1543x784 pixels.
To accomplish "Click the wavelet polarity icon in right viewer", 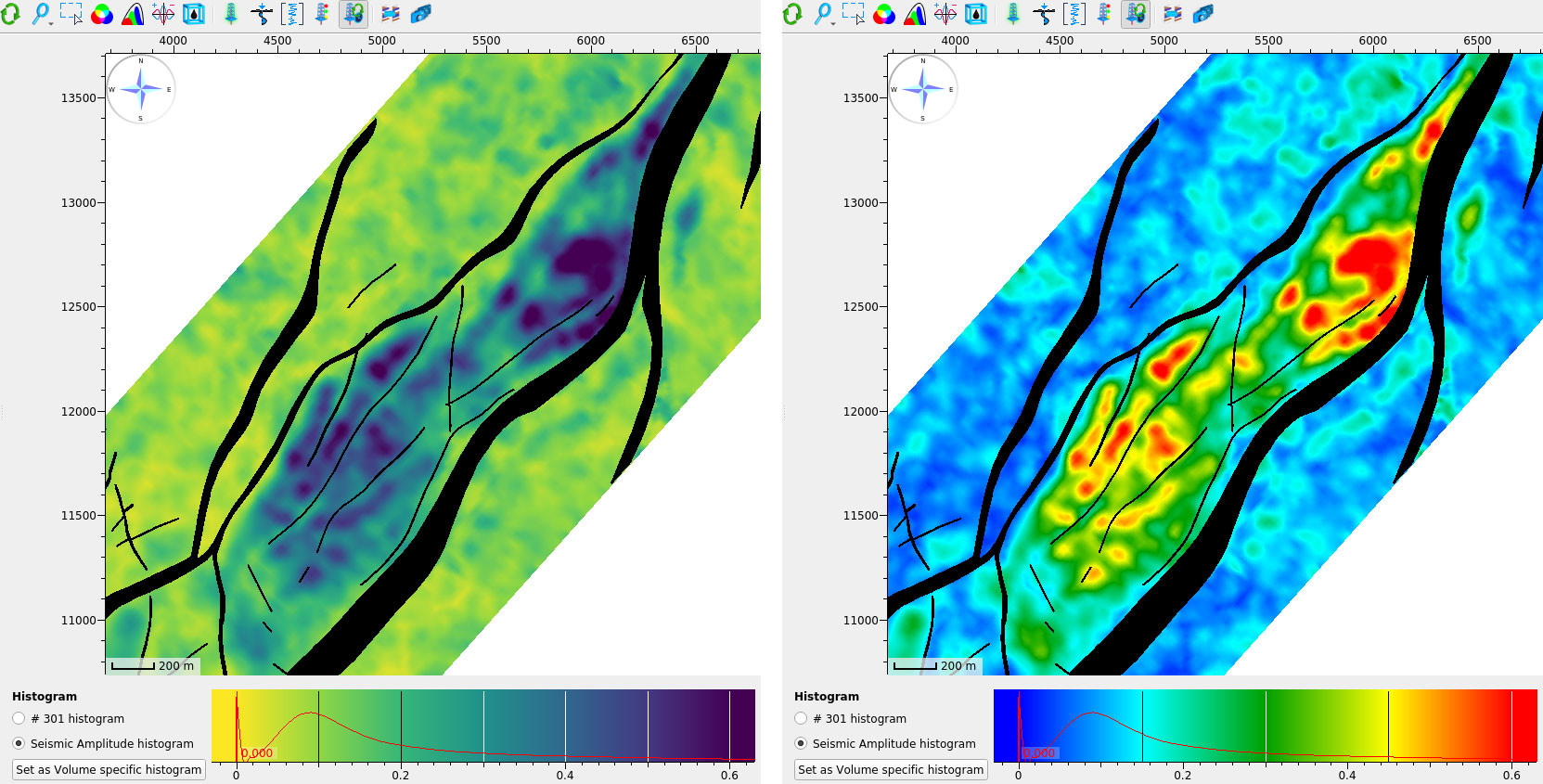I will click(945, 14).
